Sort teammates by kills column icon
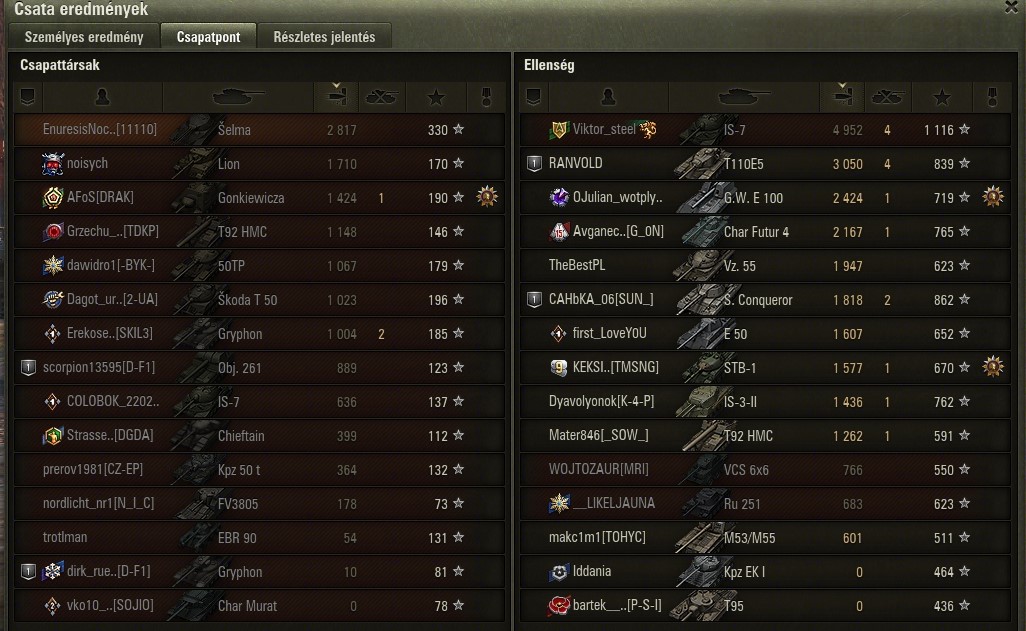This screenshot has height=631, width=1026. coord(382,98)
